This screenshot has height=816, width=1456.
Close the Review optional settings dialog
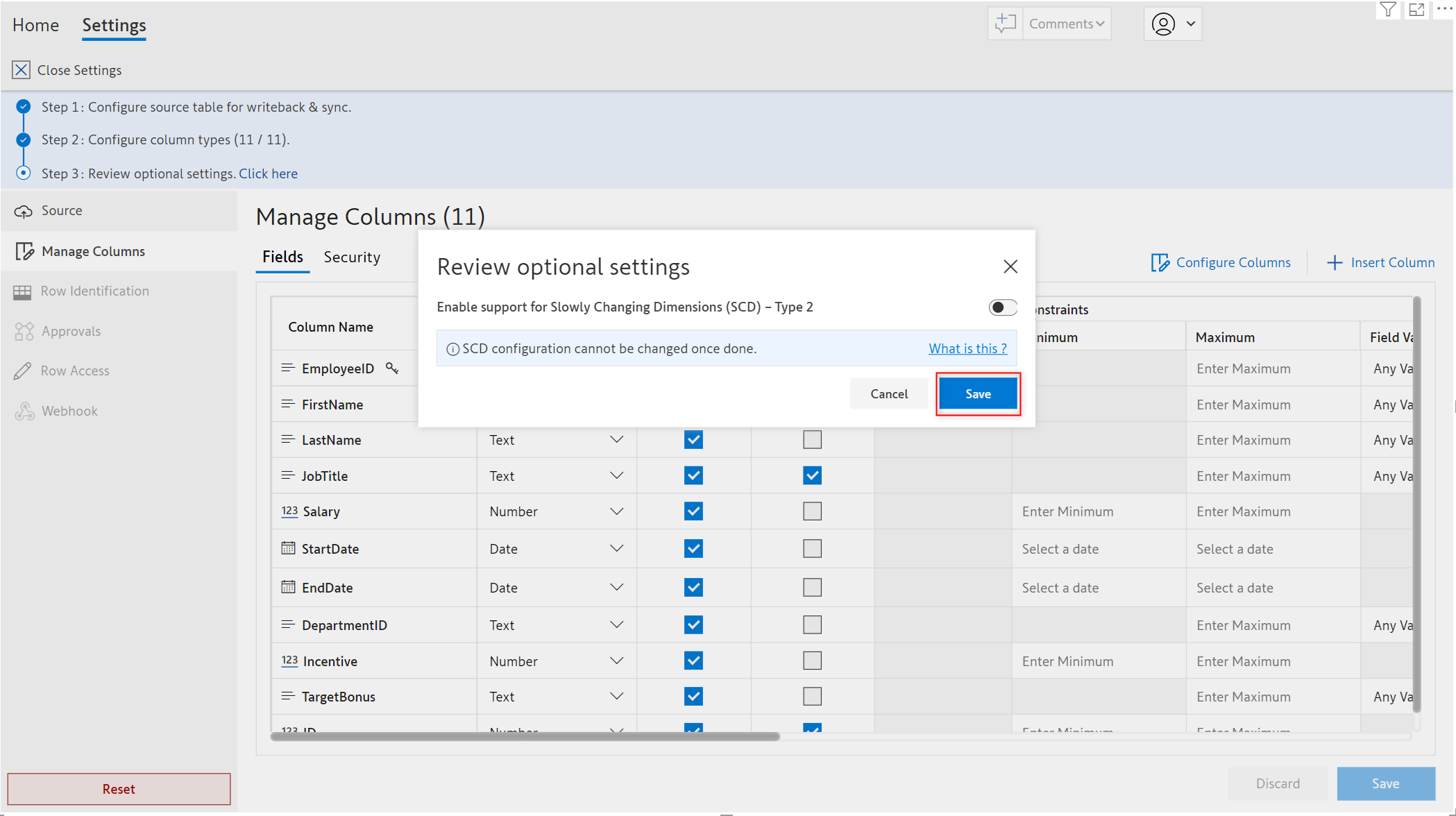coord(1010,266)
